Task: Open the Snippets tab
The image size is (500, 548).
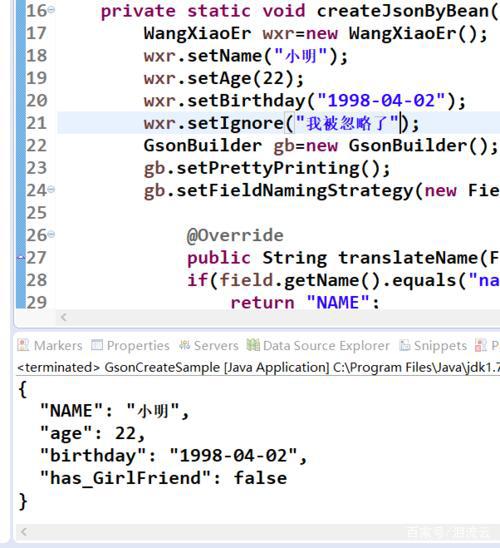Action: tap(433, 346)
